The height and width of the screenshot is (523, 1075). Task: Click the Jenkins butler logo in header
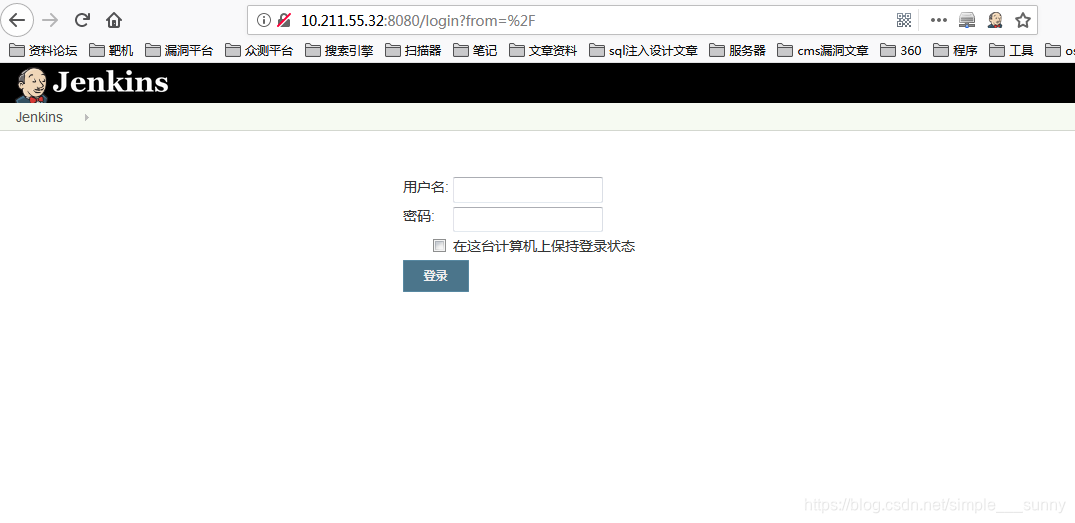(x=31, y=84)
